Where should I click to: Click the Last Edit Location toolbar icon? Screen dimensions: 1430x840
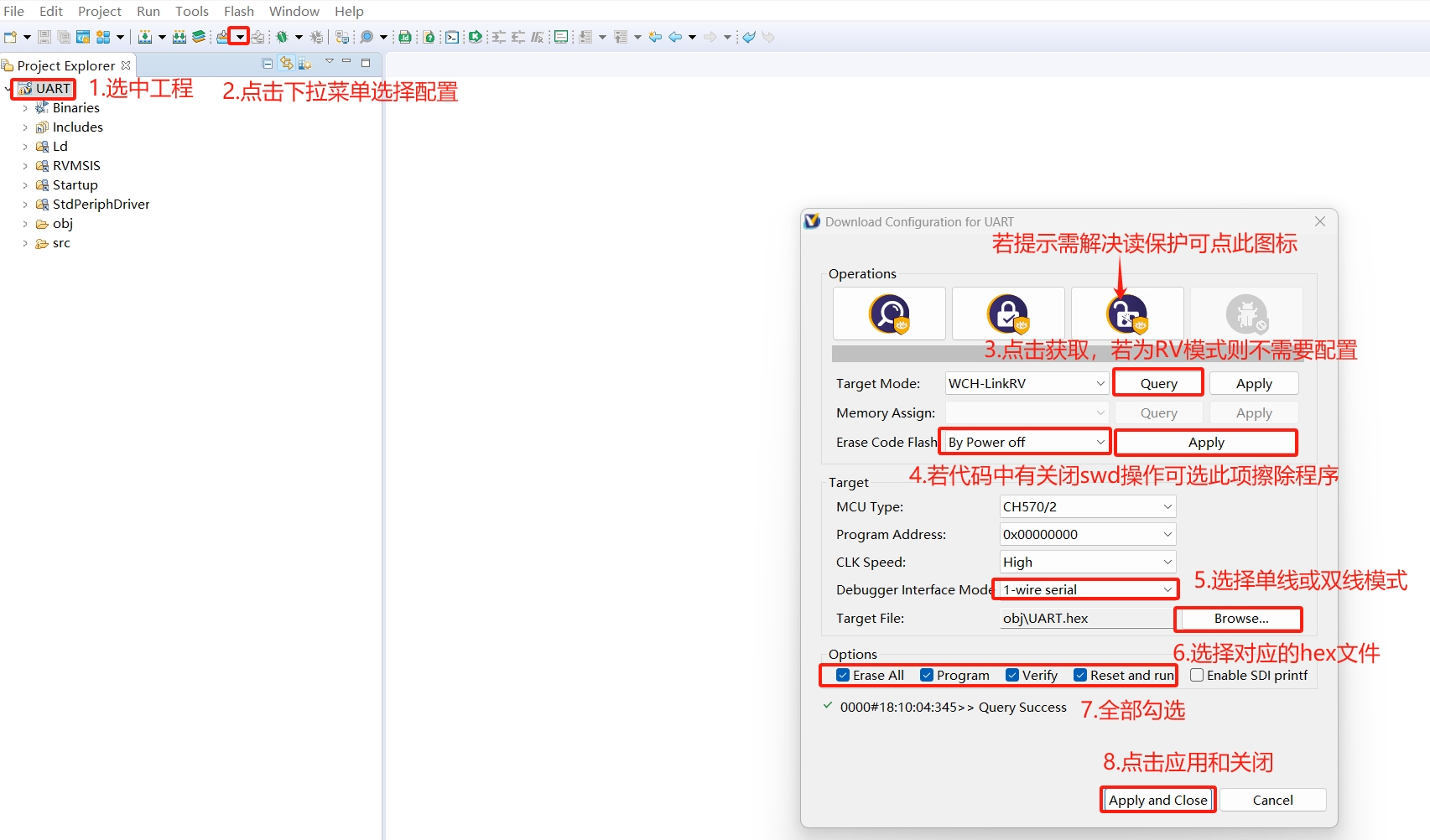coord(655,37)
